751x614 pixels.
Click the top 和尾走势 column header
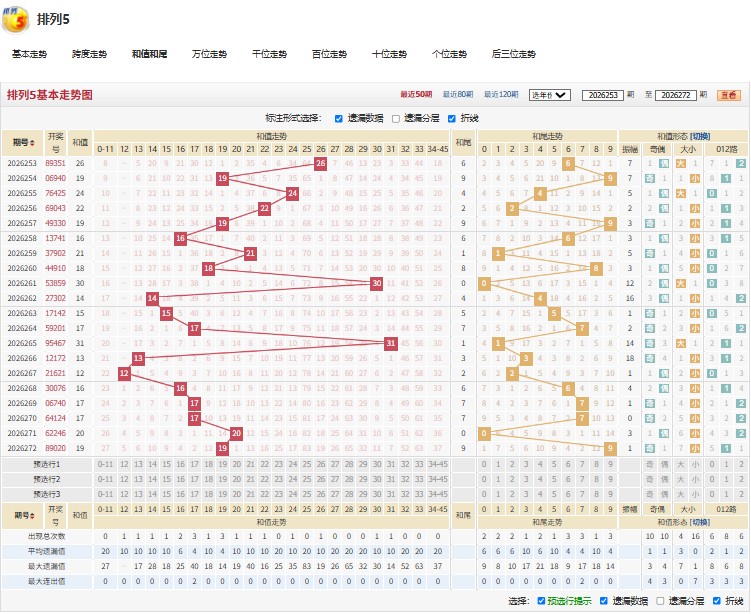pos(547,136)
